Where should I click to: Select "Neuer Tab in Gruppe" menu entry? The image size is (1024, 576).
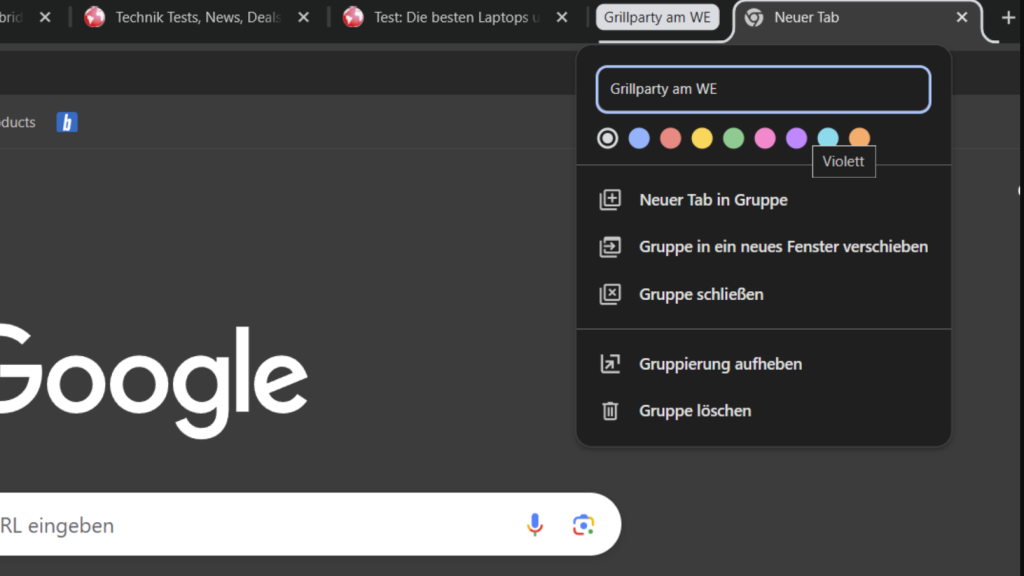click(713, 200)
